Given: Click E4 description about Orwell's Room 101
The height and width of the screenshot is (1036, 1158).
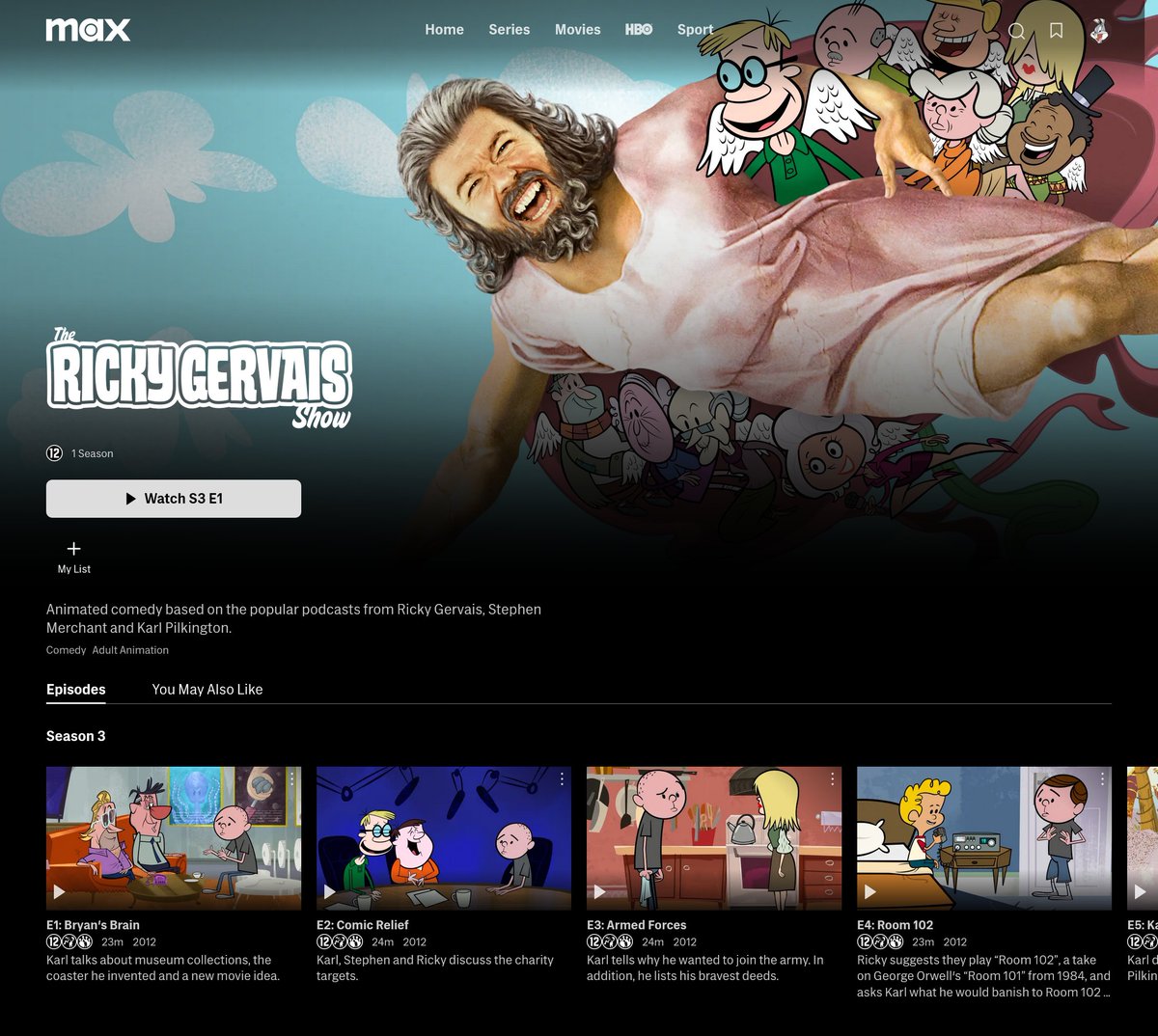Looking at the screenshot, I should pyautogui.click(x=983, y=975).
